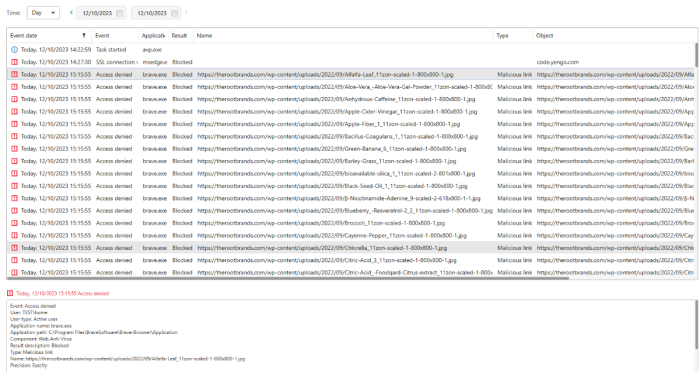Select 'Task started' event text

pyautogui.click(x=111, y=50)
